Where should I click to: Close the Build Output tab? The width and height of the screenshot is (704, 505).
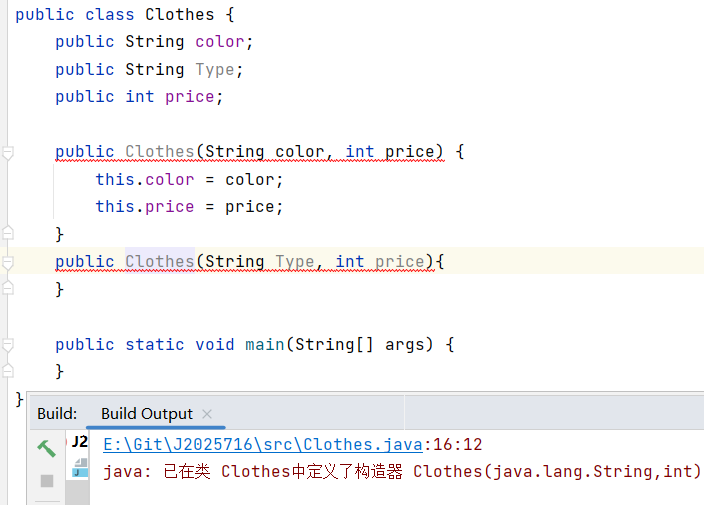[207, 413]
